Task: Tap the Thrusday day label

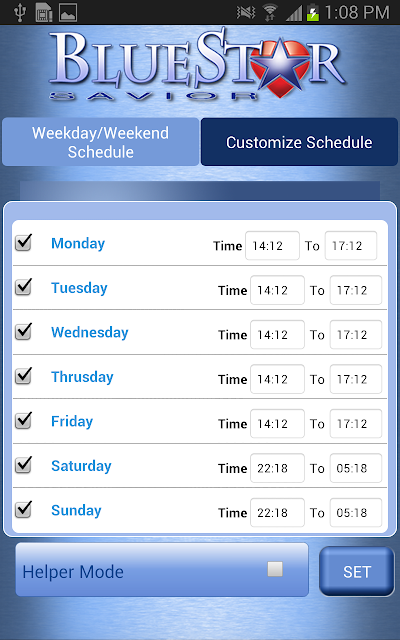Action: tap(82, 377)
